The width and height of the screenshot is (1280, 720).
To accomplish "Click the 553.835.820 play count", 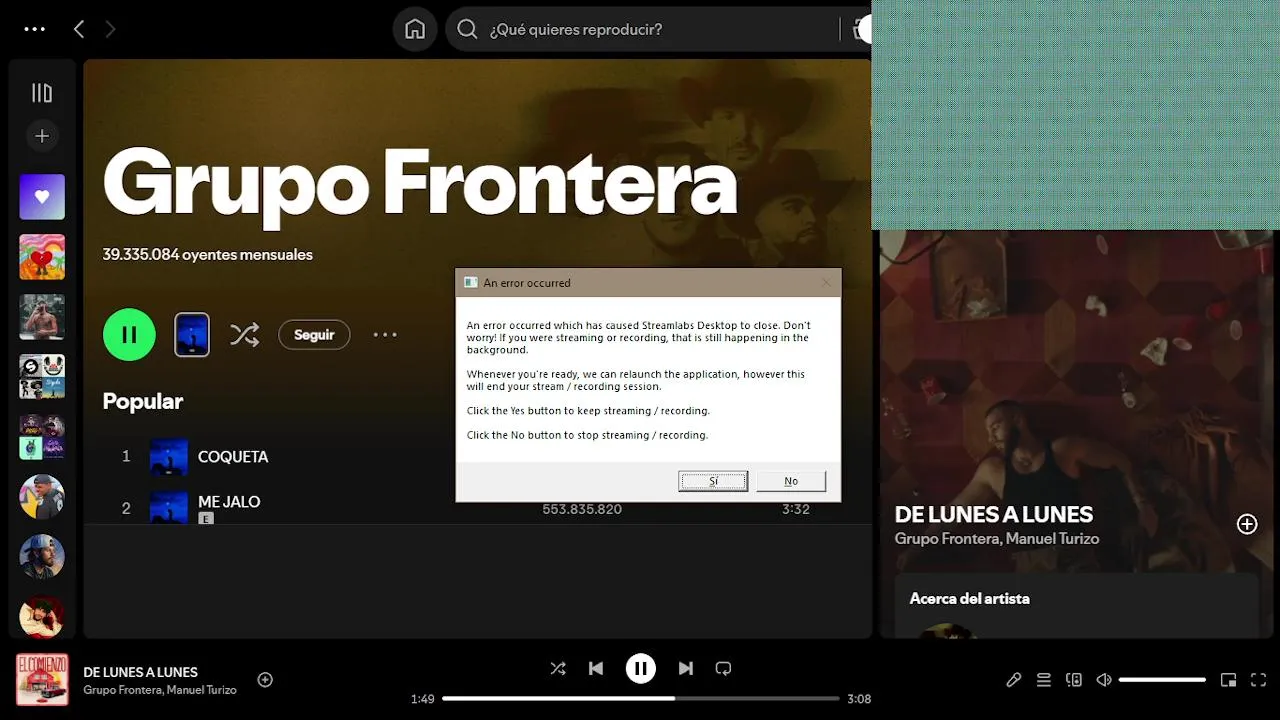I will (x=582, y=509).
